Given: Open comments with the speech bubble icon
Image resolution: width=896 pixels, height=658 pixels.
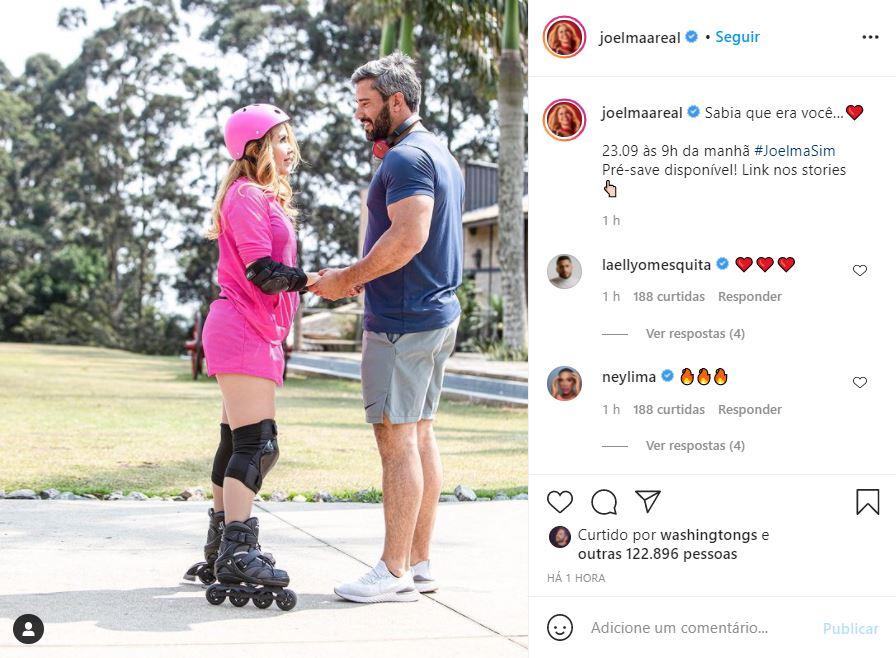Looking at the screenshot, I should [x=604, y=502].
